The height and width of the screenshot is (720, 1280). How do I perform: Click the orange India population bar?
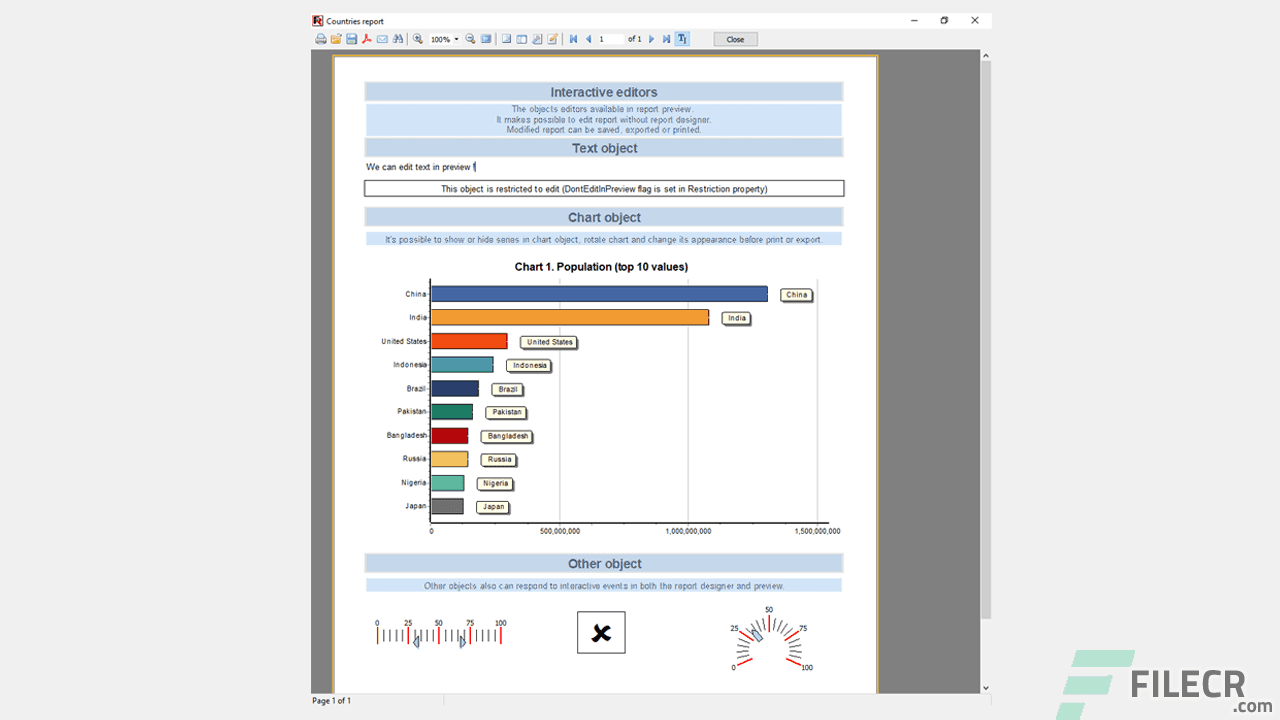pos(570,317)
